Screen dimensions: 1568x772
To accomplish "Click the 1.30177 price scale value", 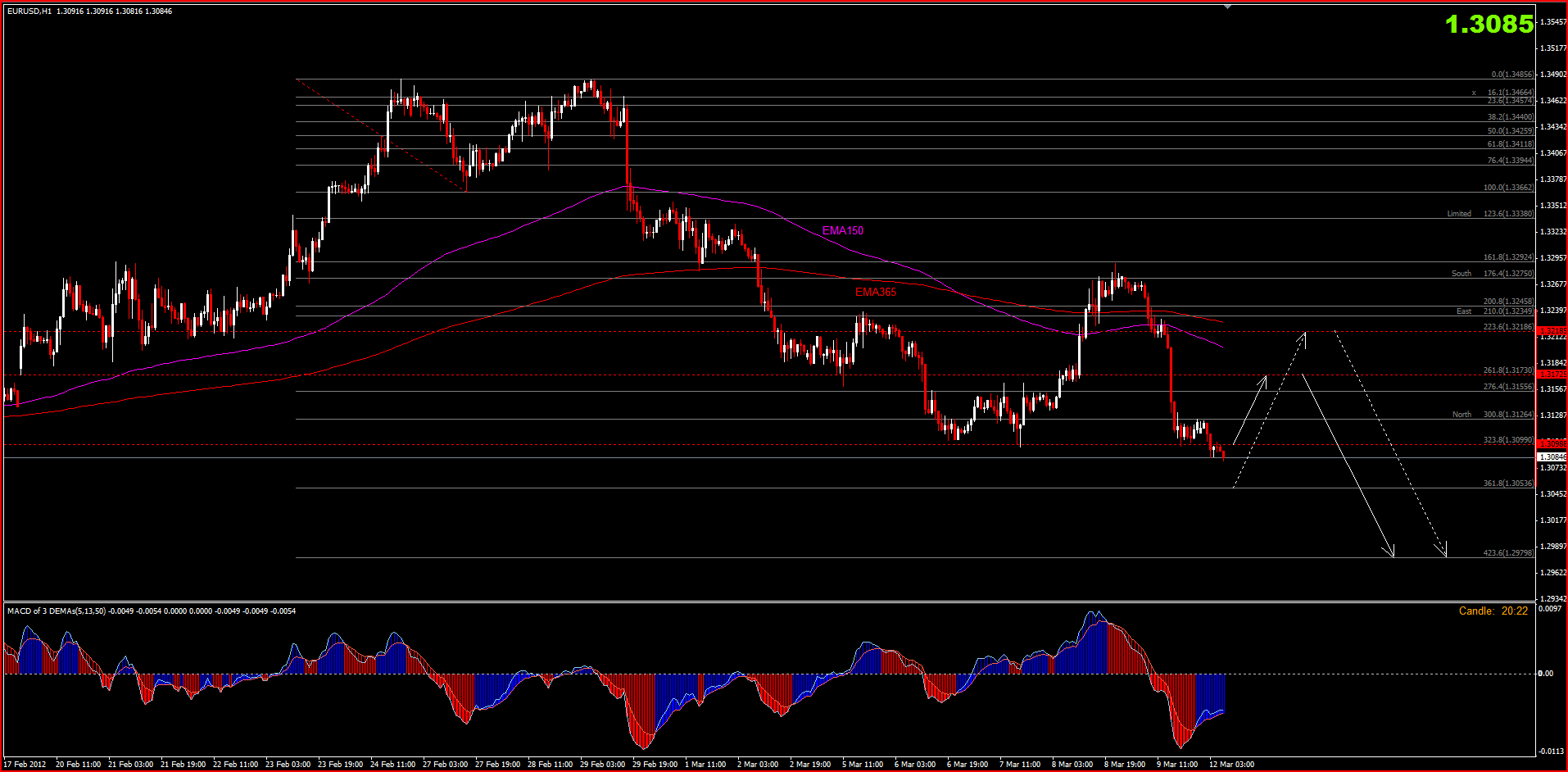I will [x=1553, y=520].
